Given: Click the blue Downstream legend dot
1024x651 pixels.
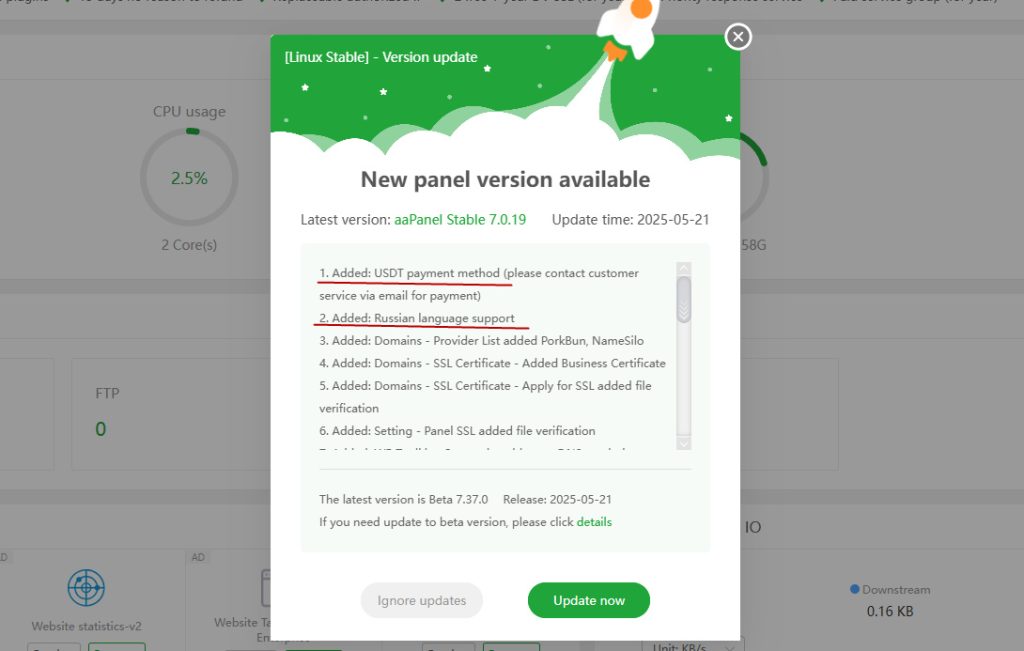Looking at the screenshot, I should pos(854,589).
